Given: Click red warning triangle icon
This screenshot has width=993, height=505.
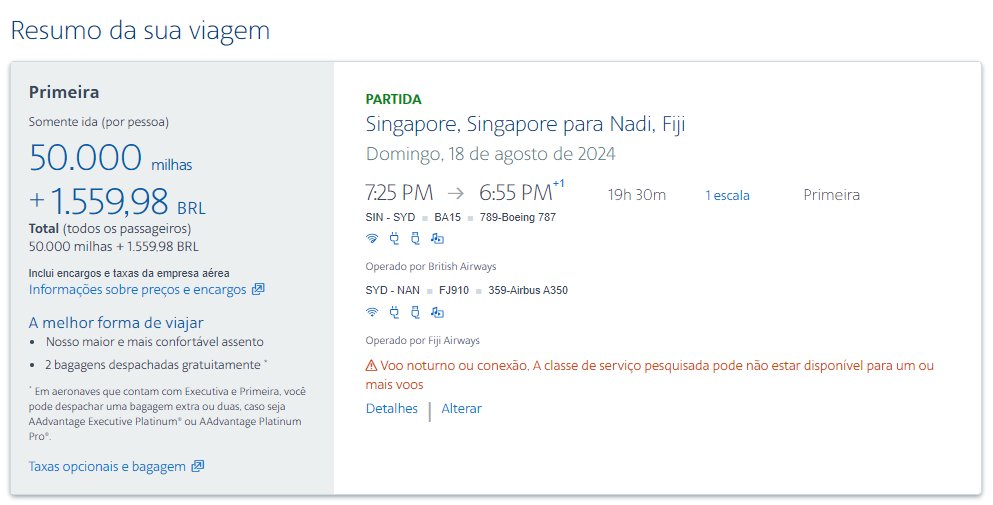Looking at the screenshot, I should tap(372, 366).
